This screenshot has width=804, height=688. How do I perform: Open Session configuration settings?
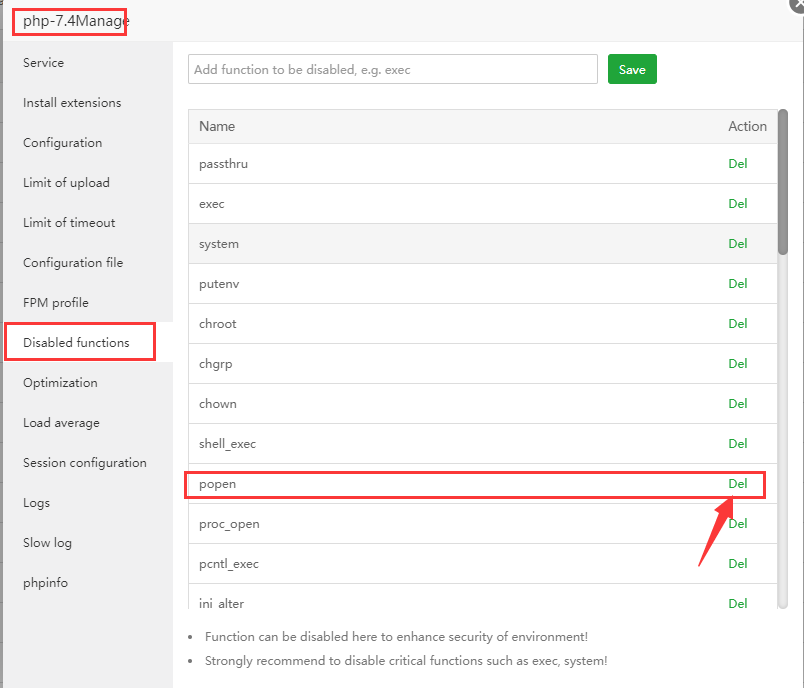tap(85, 463)
